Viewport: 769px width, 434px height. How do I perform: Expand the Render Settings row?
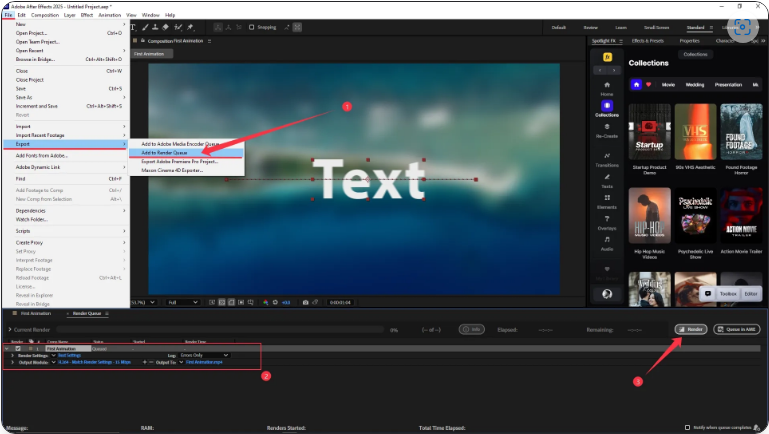tap(12, 356)
